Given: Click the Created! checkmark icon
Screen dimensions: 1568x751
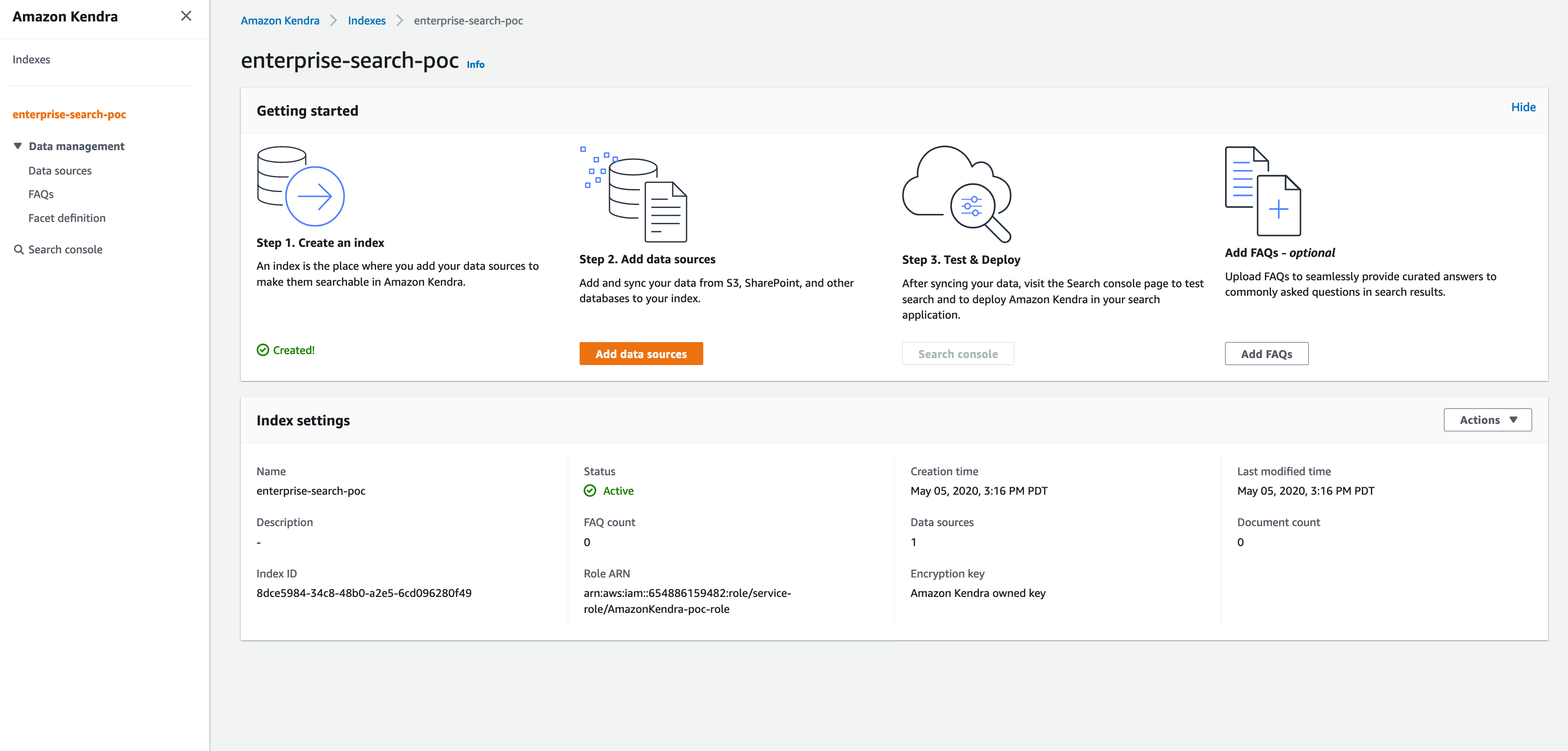Looking at the screenshot, I should click(263, 350).
